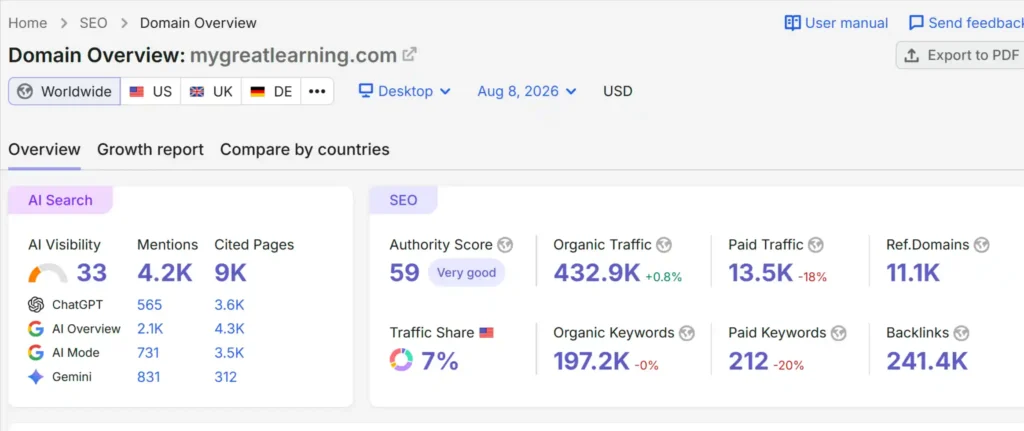The image size is (1024, 431).
Task: Click Paid Traffic value 13.5K
Action: (761, 273)
